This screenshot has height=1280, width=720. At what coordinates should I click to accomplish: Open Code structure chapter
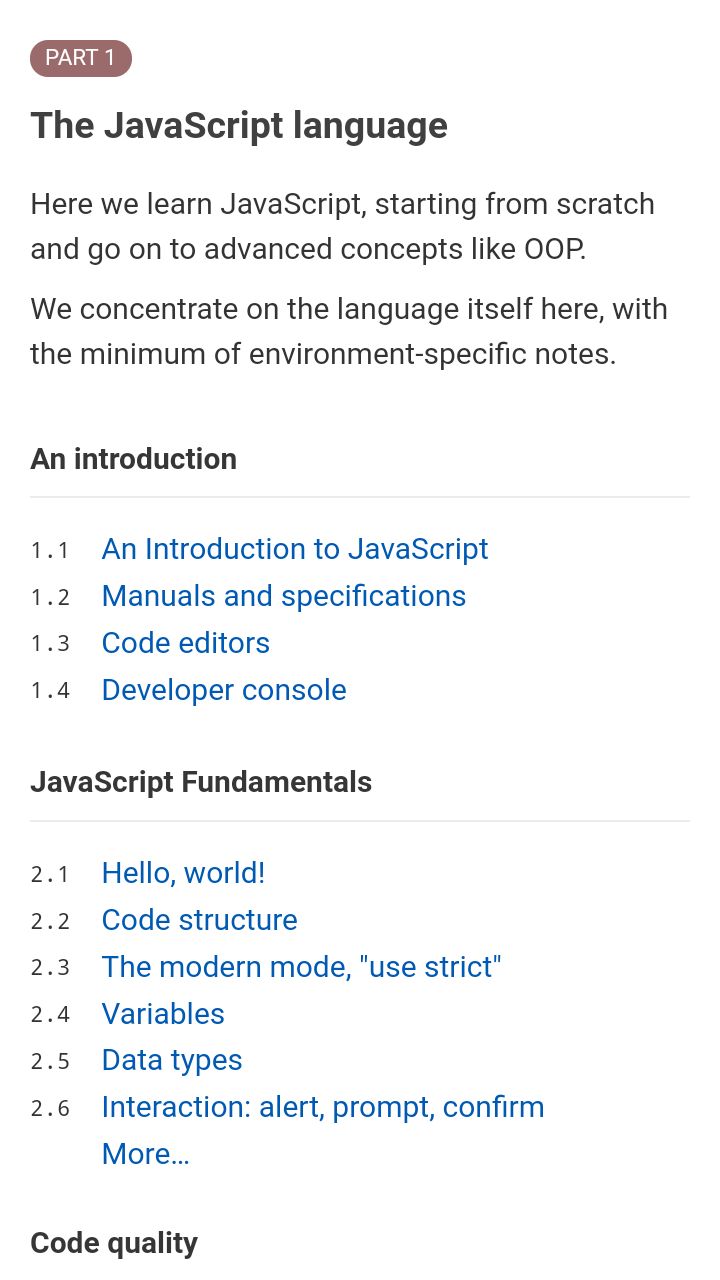[200, 920]
